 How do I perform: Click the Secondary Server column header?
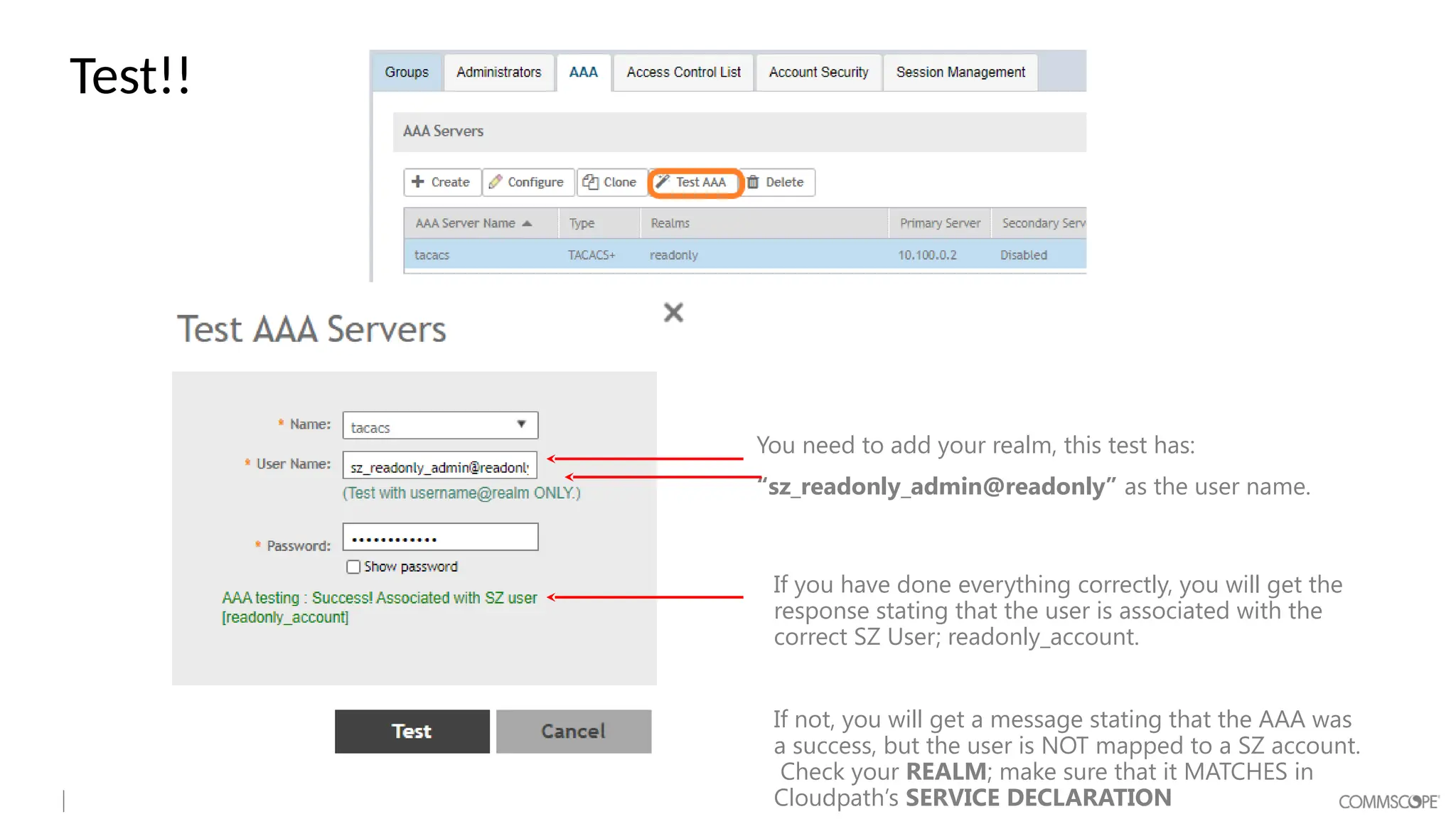tap(1039, 223)
